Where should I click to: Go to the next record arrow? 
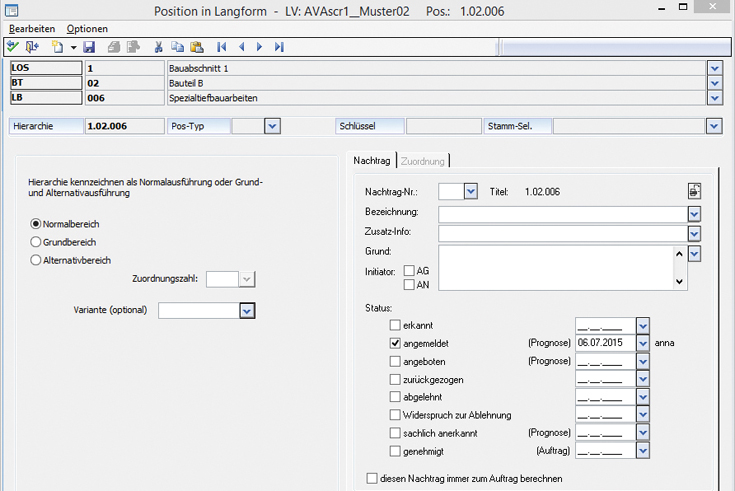pyautogui.click(x=259, y=47)
